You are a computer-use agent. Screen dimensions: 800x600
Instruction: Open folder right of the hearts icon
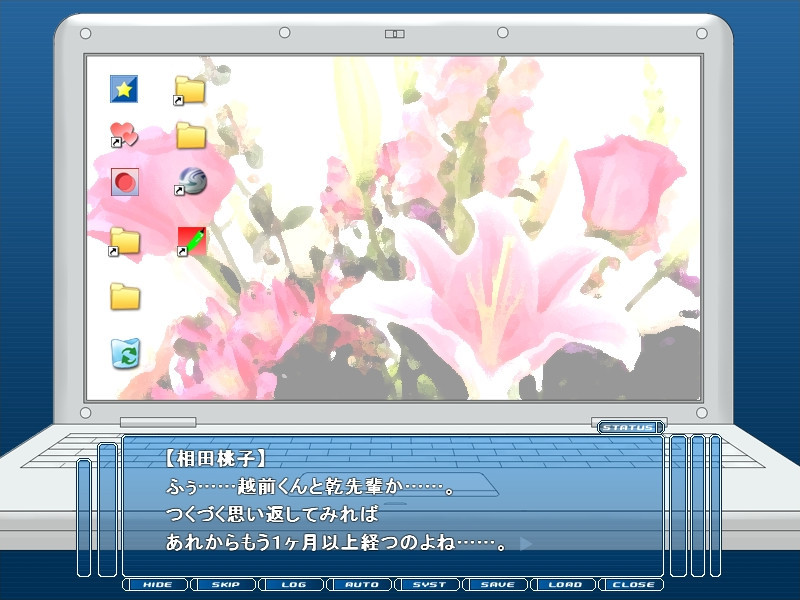coord(190,135)
